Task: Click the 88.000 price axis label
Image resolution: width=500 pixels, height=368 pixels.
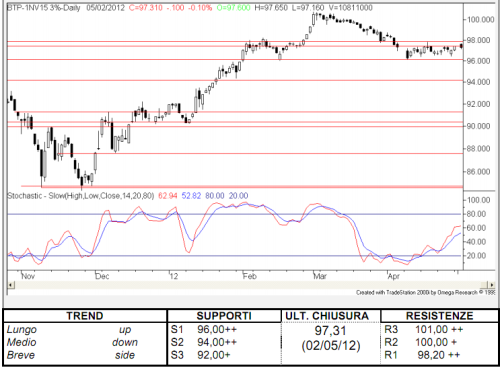Action: pyautogui.click(x=479, y=149)
